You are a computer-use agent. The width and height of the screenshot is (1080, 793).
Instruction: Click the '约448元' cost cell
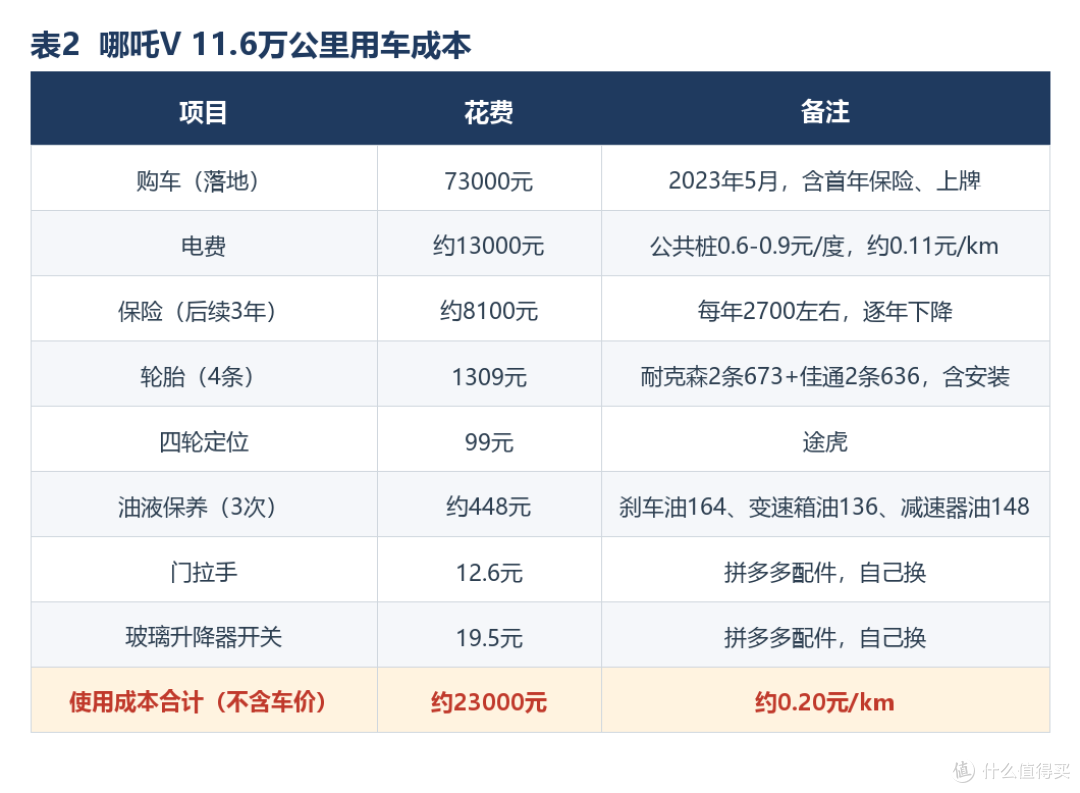pos(489,505)
